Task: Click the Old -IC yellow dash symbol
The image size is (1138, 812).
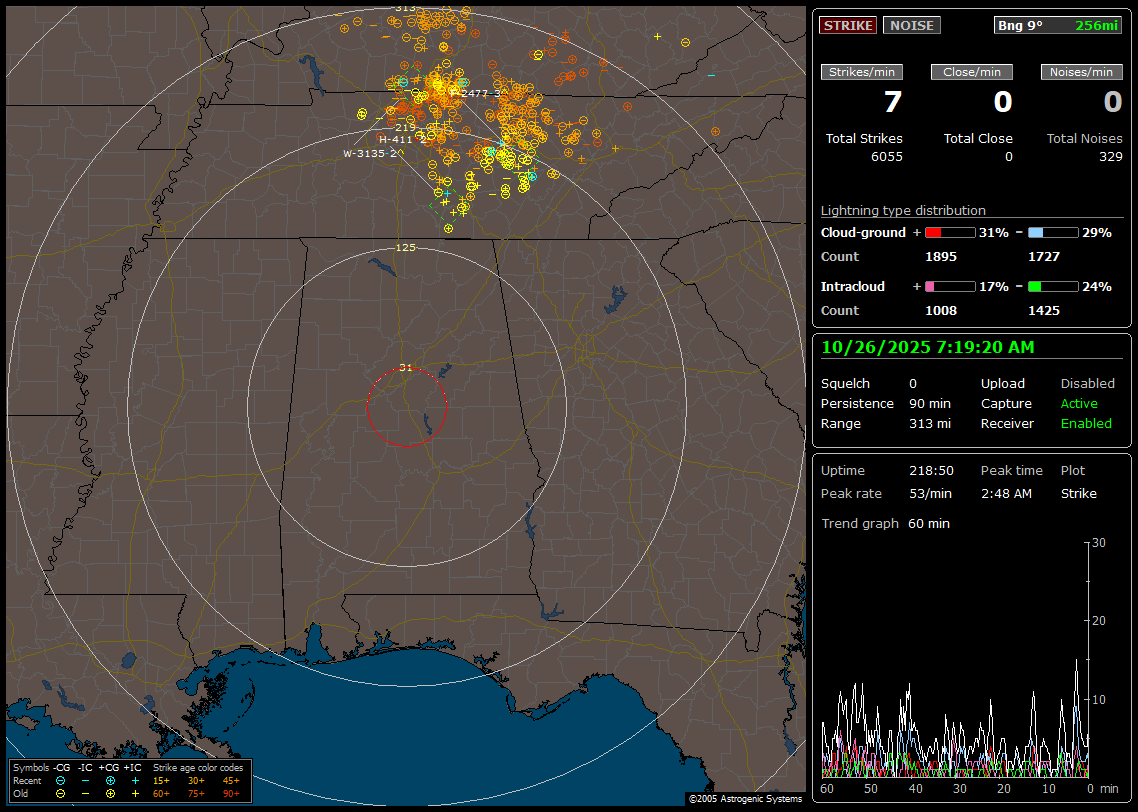Action: pos(85,793)
